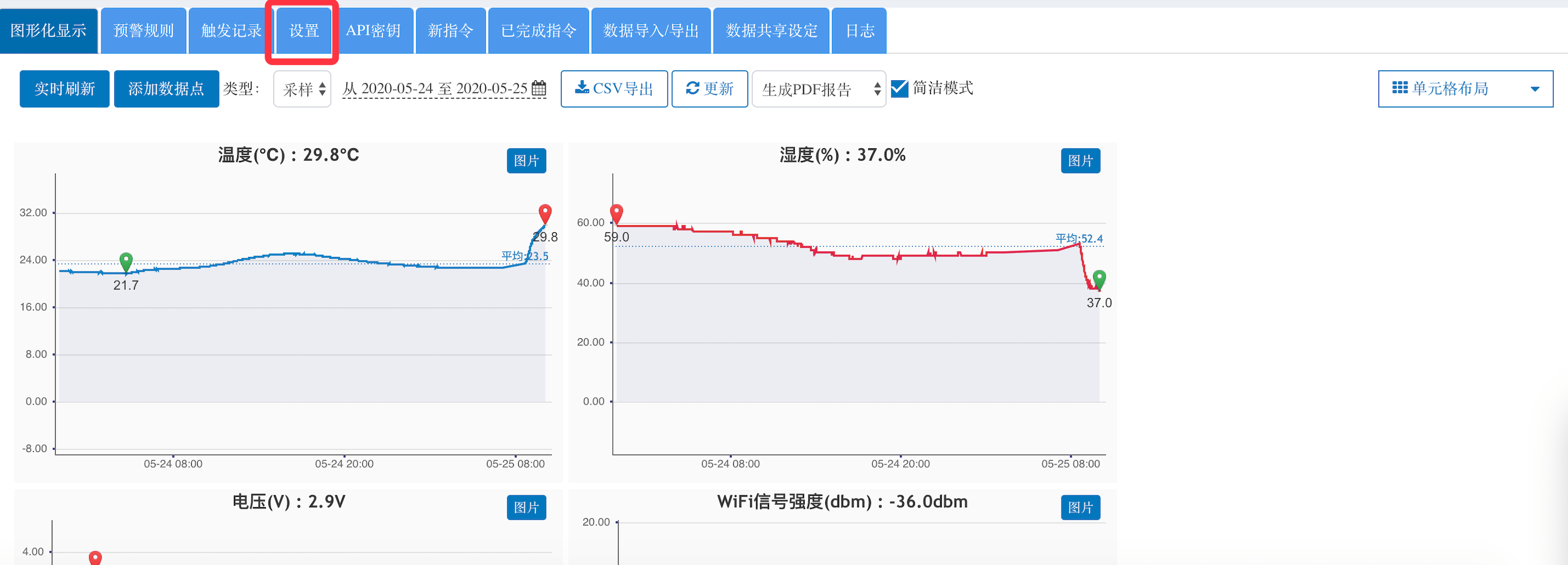Viewport: 1568px width, 565px height.
Task: Open the 触发记录 tab
Action: point(231,31)
